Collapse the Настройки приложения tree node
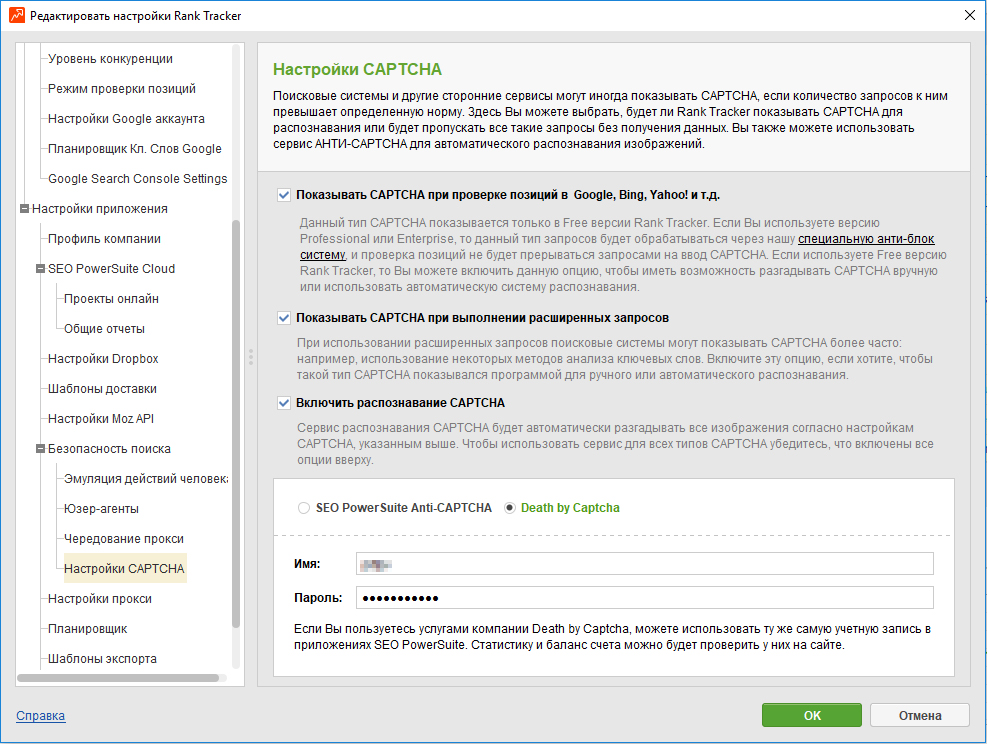This screenshot has height=744, width=987. [25, 208]
